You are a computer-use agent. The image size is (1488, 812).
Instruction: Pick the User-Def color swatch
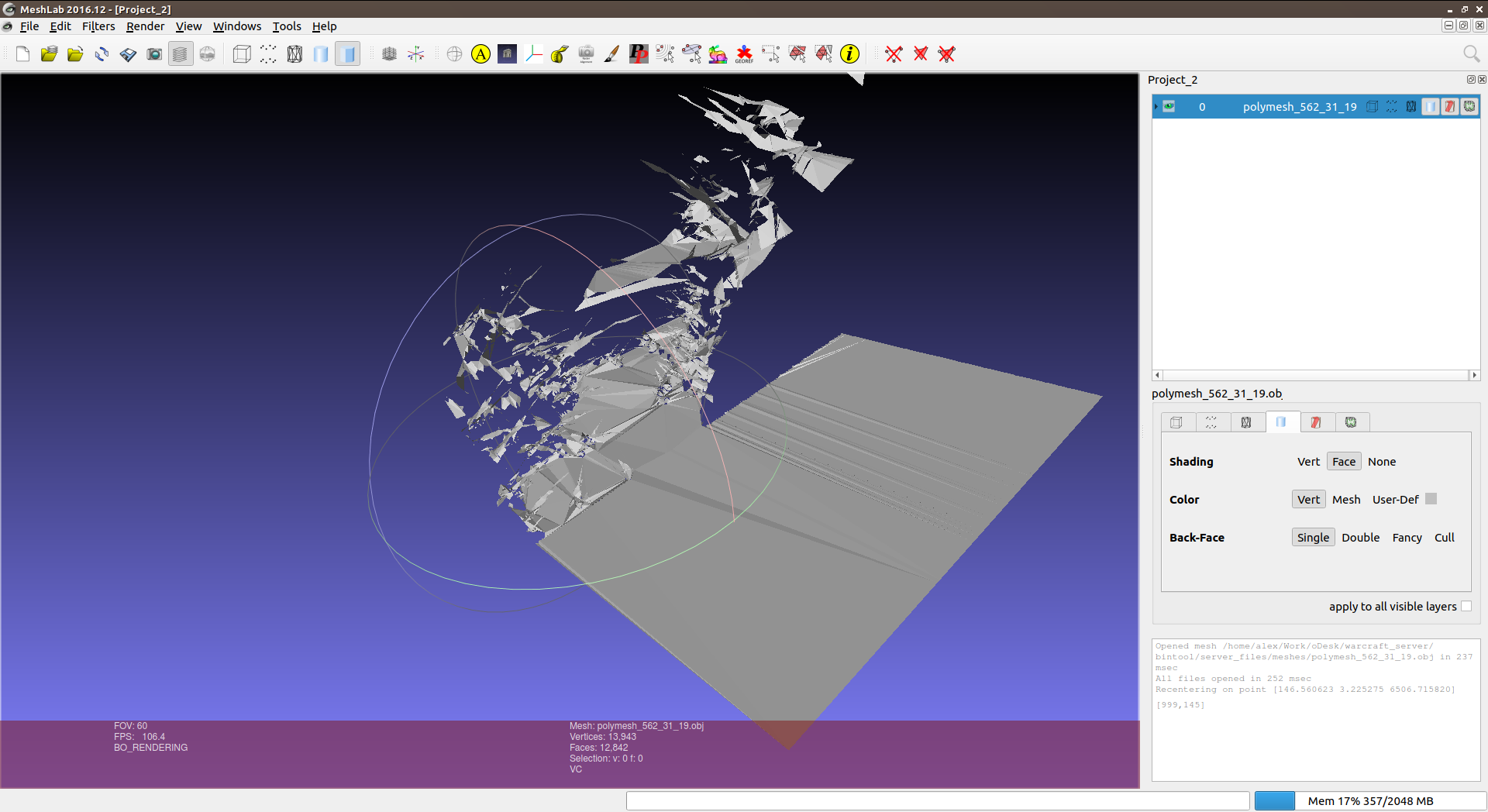1431,499
